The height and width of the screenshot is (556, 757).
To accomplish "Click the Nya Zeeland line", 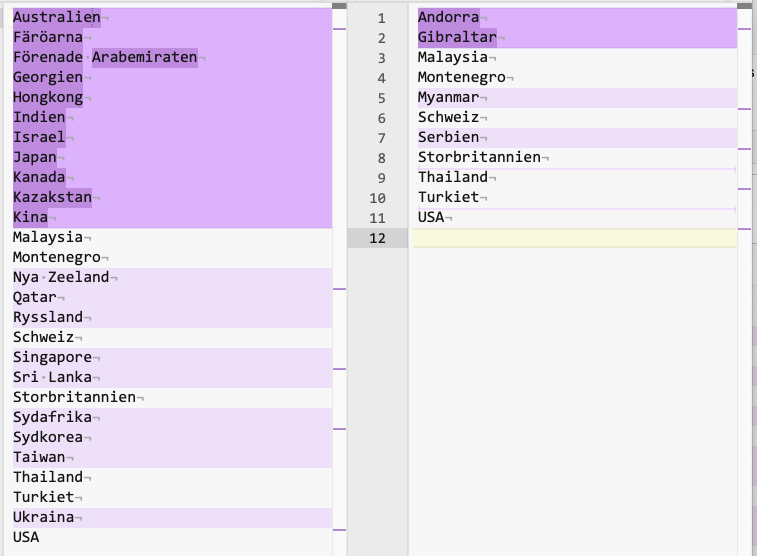I will [60, 277].
